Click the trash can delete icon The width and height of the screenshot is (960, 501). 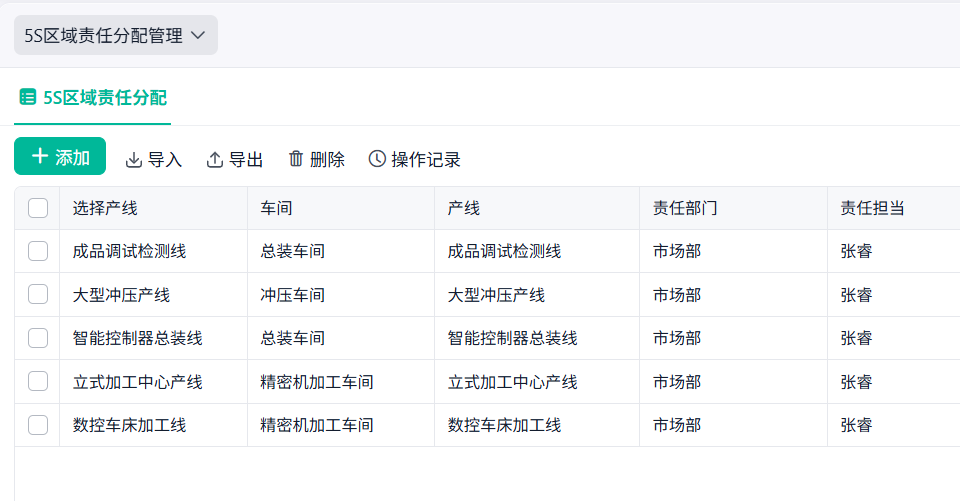point(296,159)
